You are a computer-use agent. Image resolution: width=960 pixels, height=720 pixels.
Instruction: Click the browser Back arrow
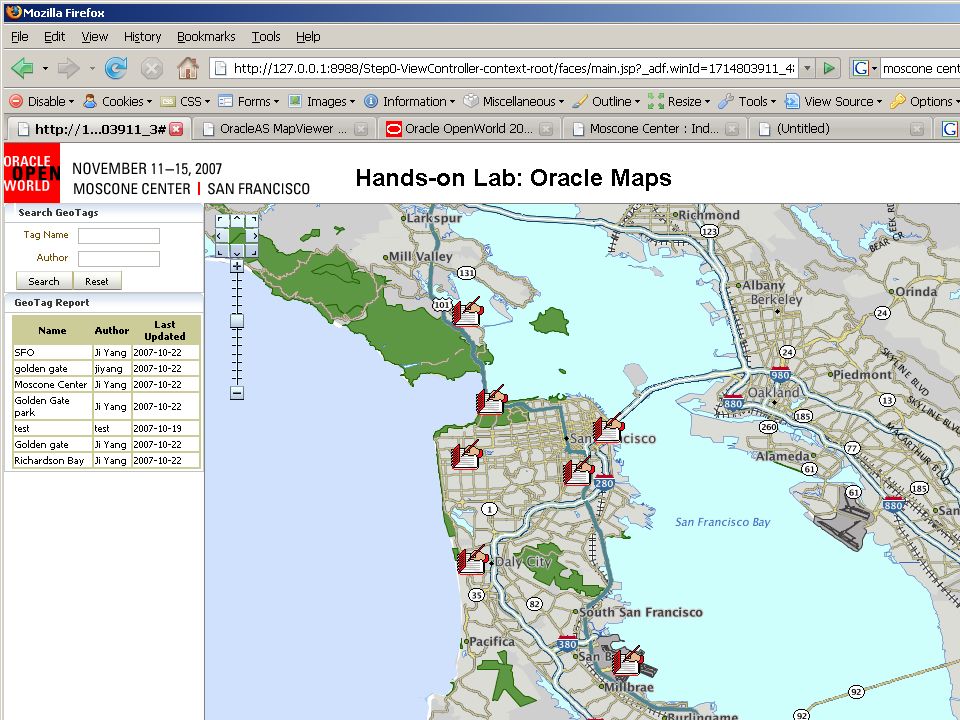click(x=22, y=68)
